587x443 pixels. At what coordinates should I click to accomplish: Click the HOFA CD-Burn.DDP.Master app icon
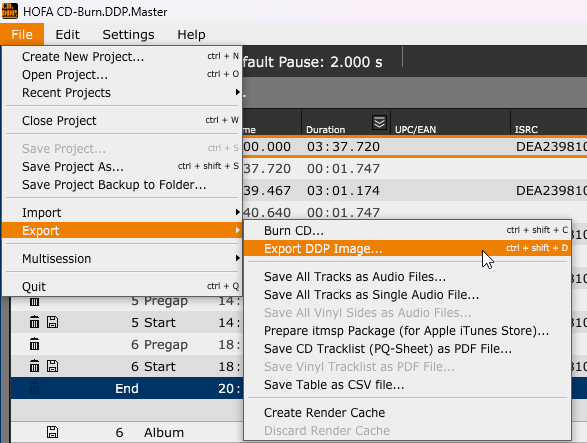click(x=10, y=11)
